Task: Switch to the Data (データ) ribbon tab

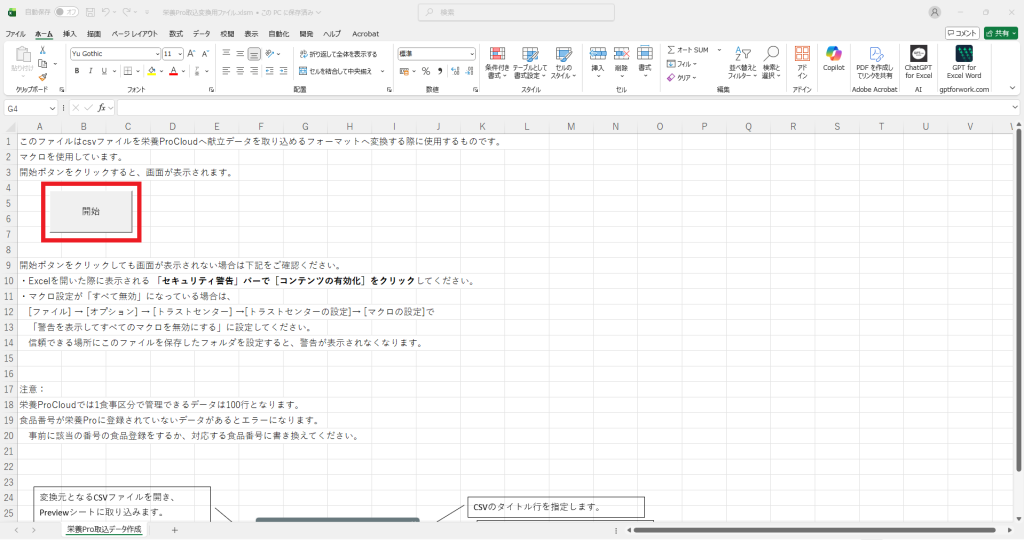Action: [x=201, y=33]
